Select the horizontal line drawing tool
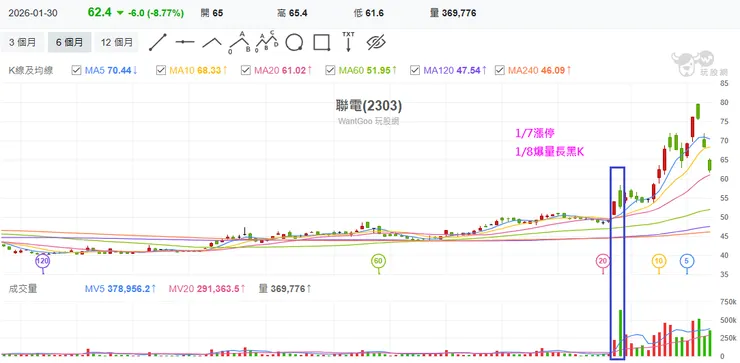The width and height of the screenshot is (740, 363). pos(185,42)
